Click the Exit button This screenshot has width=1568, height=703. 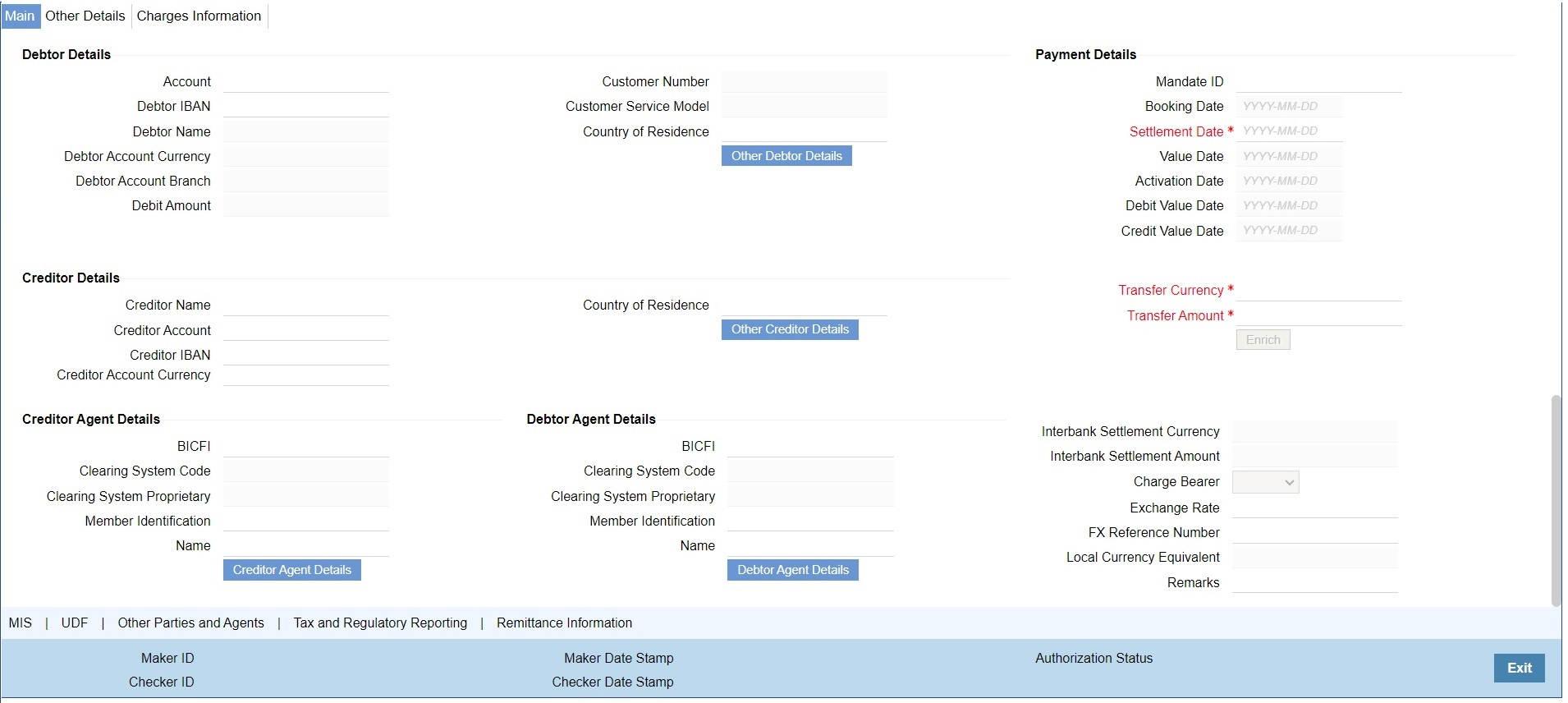click(1520, 668)
